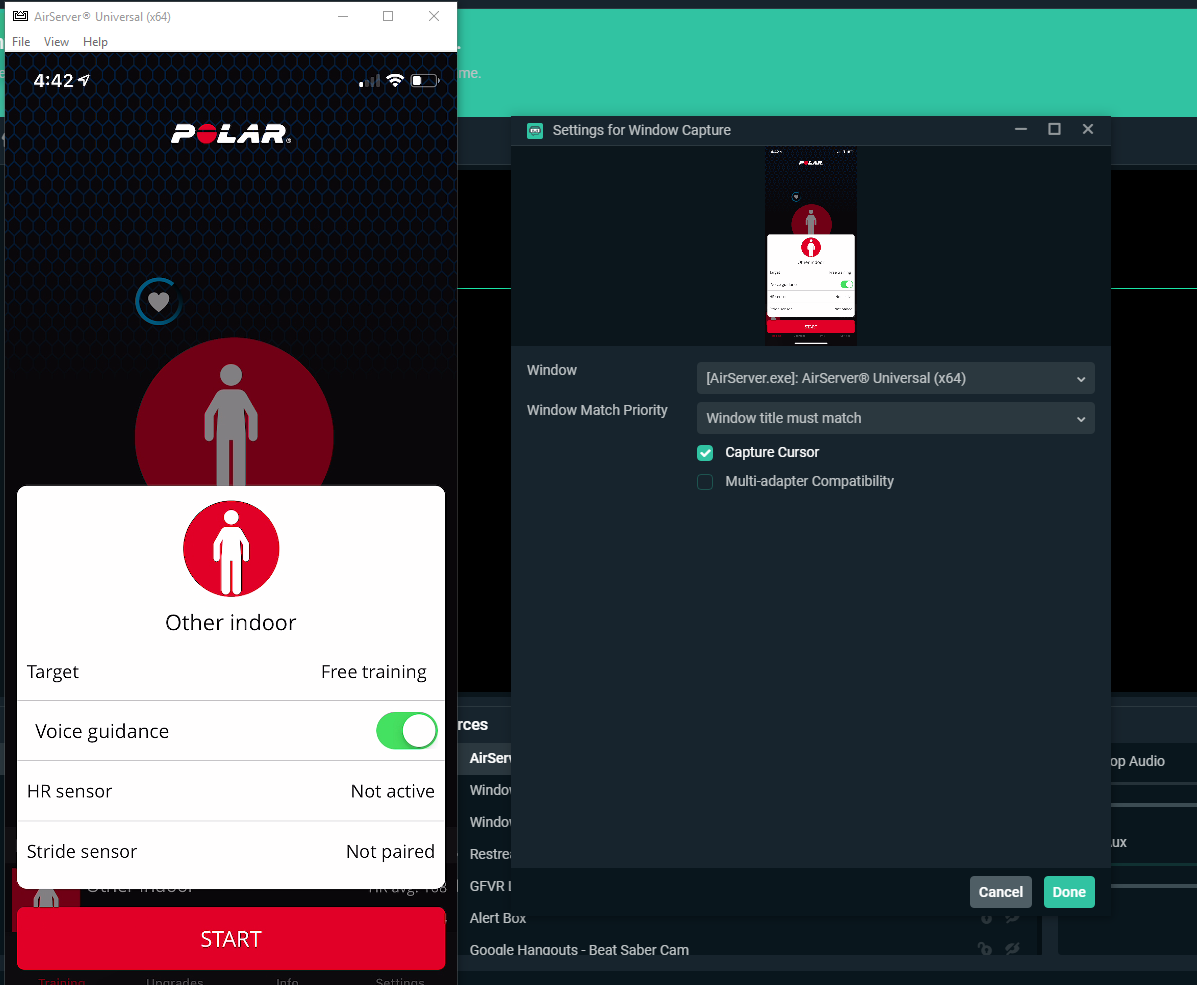Tap the heart icon on the Polar screen
Image resolution: width=1197 pixels, height=985 pixels.
coord(158,302)
